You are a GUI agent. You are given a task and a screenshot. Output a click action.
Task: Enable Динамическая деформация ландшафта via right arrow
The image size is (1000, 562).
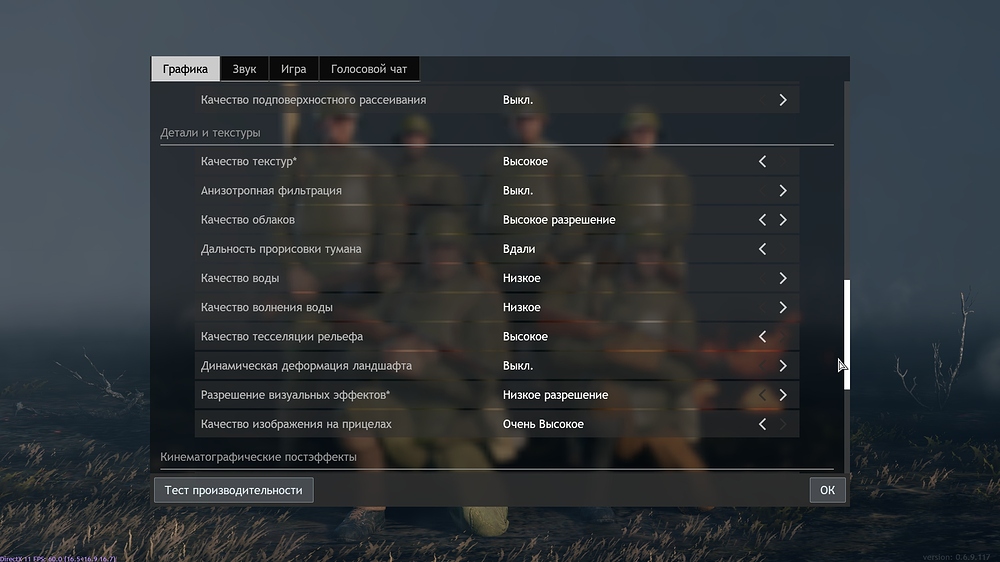[x=783, y=366]
